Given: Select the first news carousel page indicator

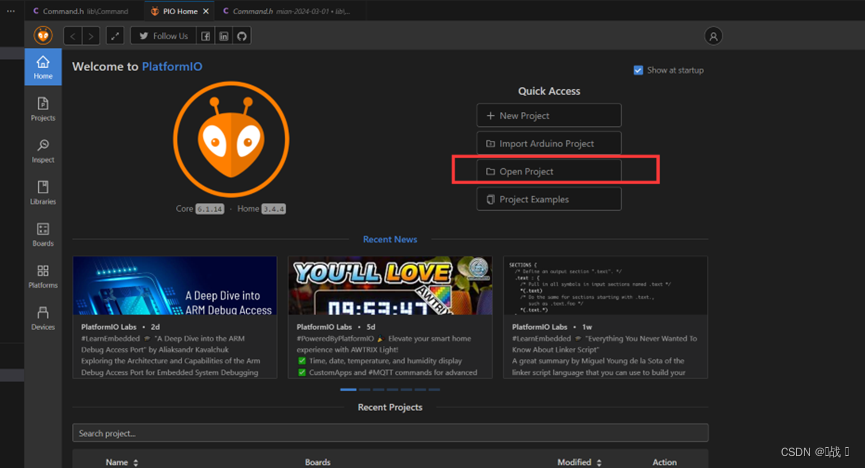Looking at the screenshot, I should (x=348, y=390).
